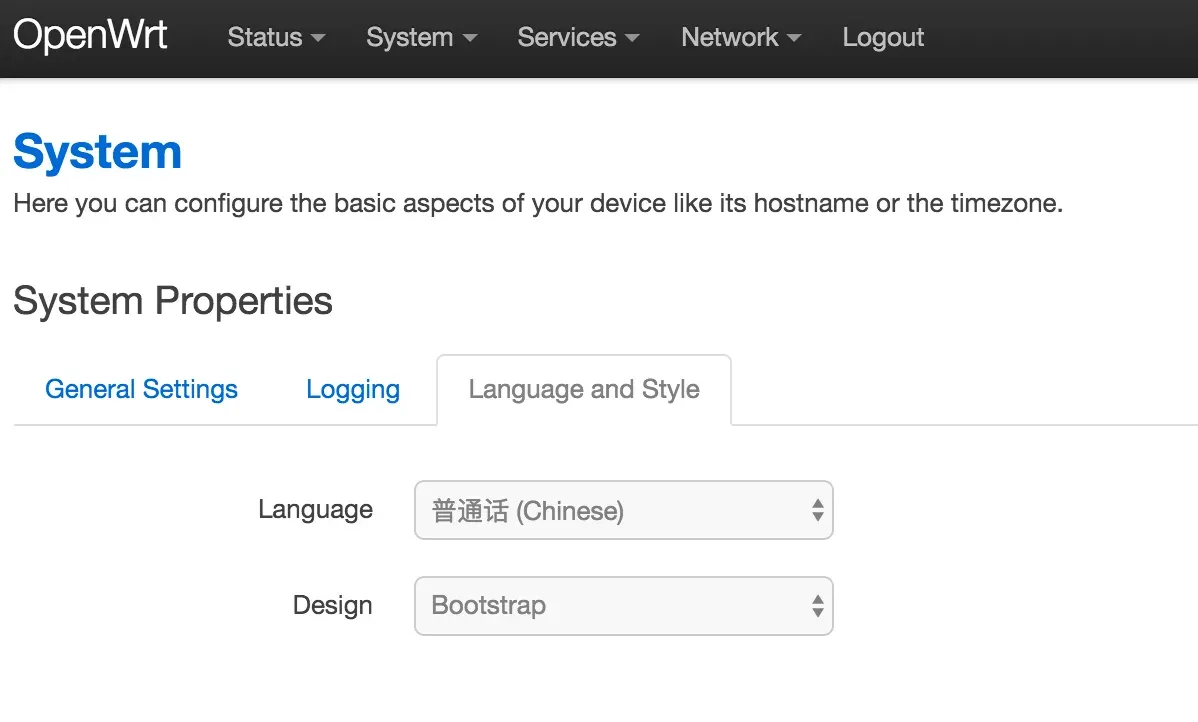The height and width of the screenshot is (722, 1198).
Task: Switch to the General Settings tab
Action: [x=141, y=390]
